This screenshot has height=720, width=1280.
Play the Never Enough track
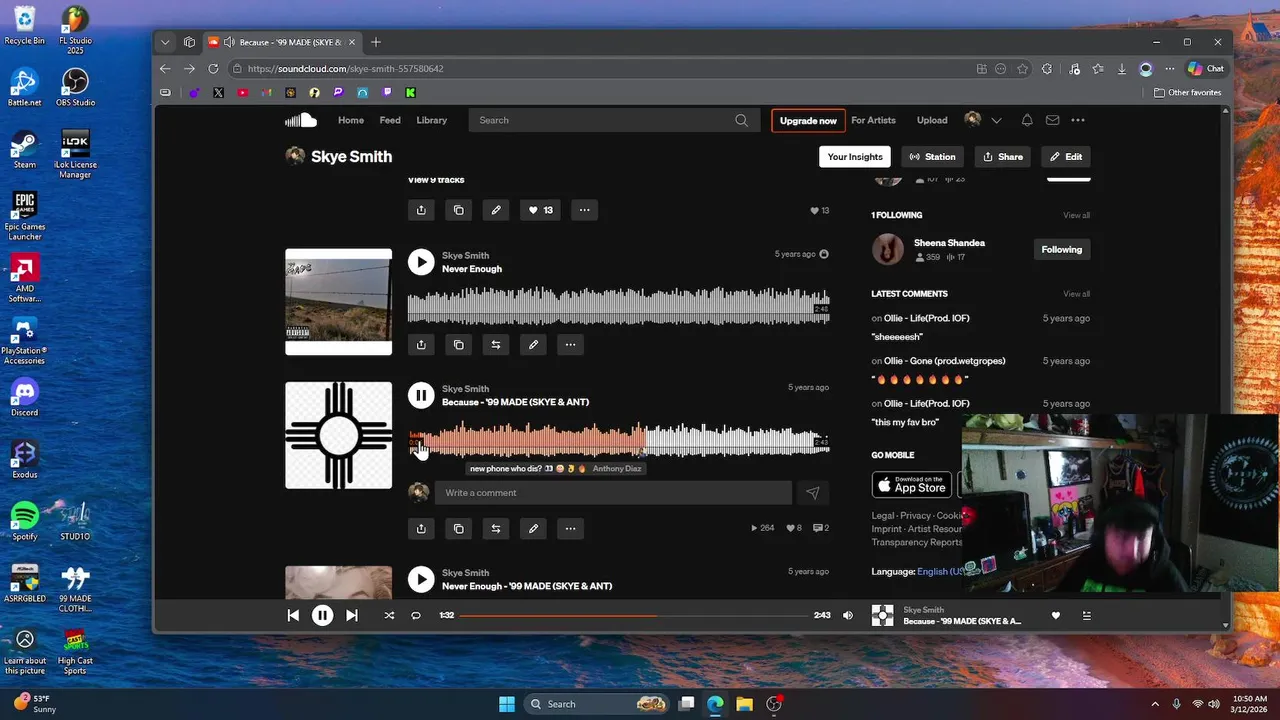[x=421, y=262]
